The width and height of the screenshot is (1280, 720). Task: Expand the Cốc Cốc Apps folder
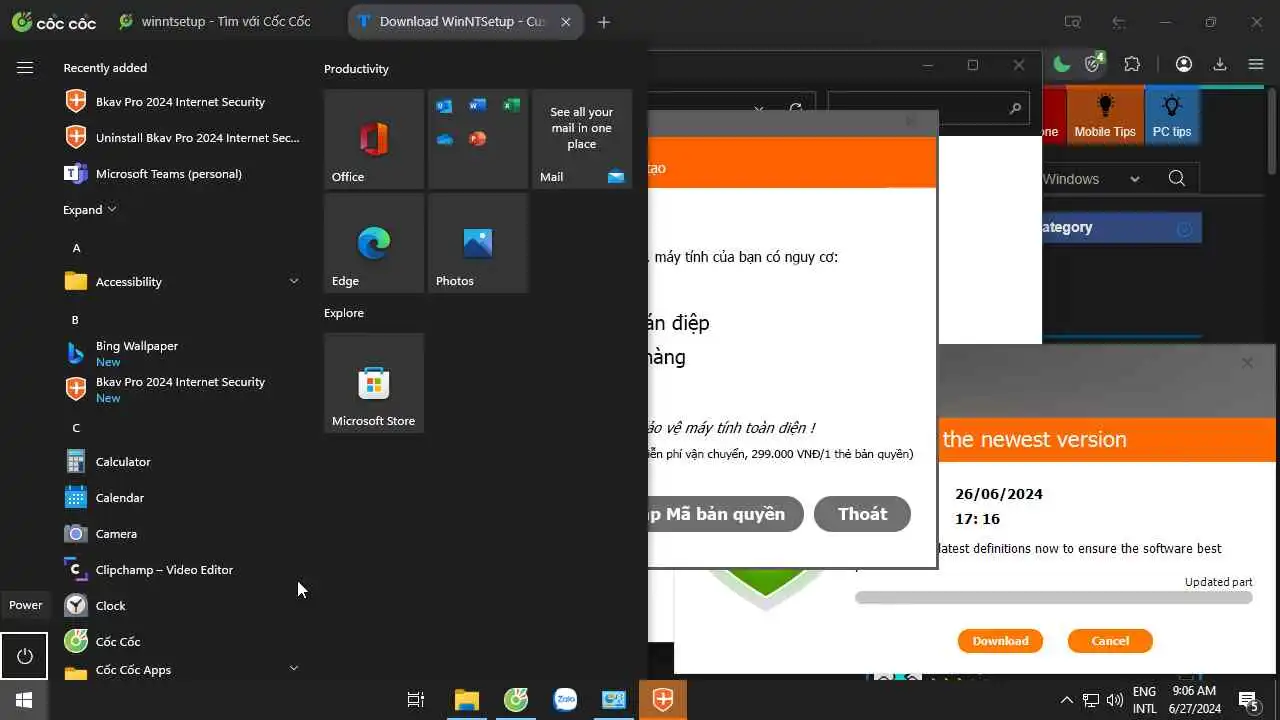click(180, 670)
